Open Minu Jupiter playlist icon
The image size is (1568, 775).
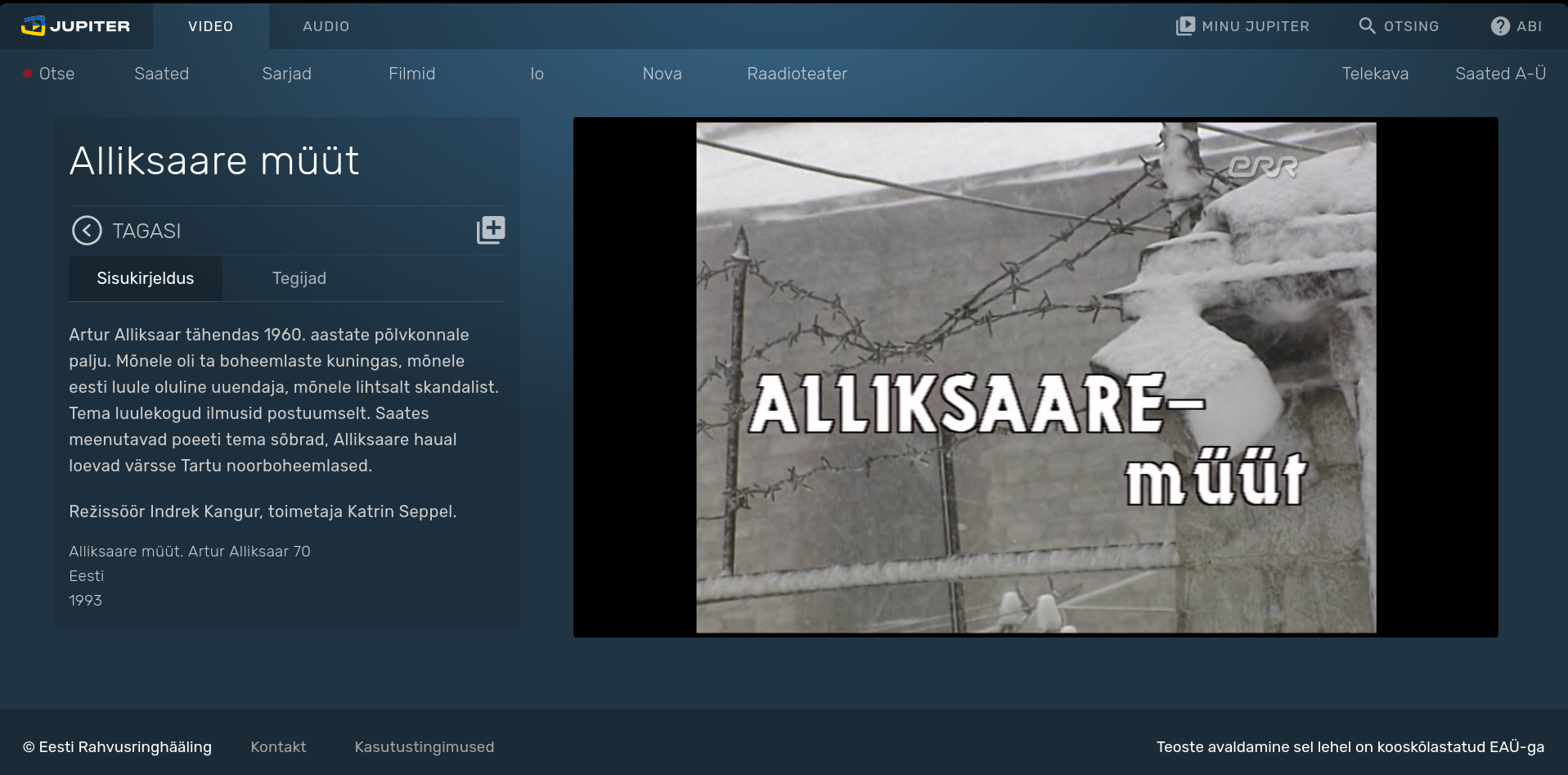coord(1185,26)
